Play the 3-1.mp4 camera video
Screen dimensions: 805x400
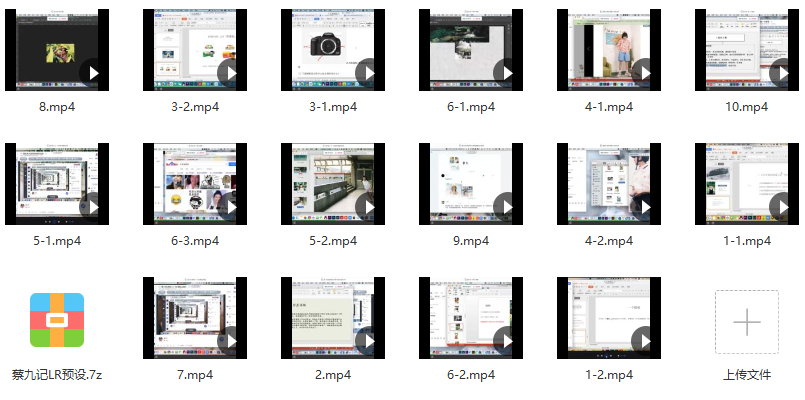point(368,73)
